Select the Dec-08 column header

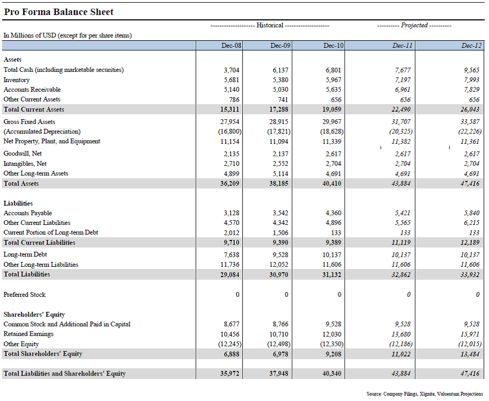[231, 46]
